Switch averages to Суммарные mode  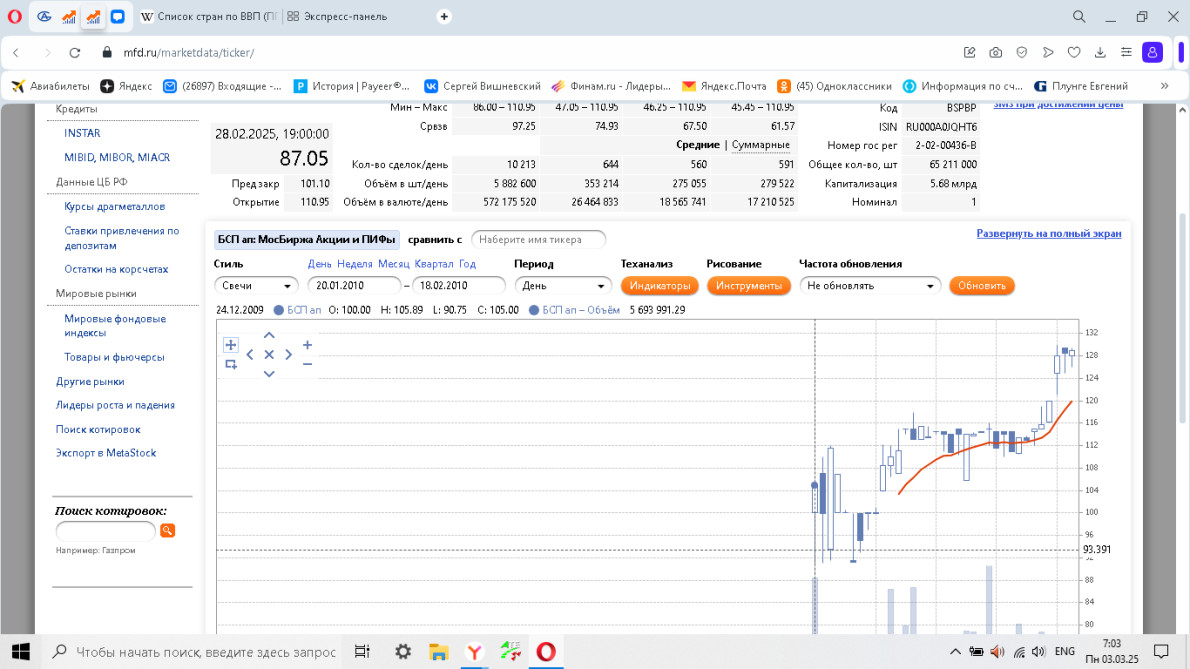point(760,145)
